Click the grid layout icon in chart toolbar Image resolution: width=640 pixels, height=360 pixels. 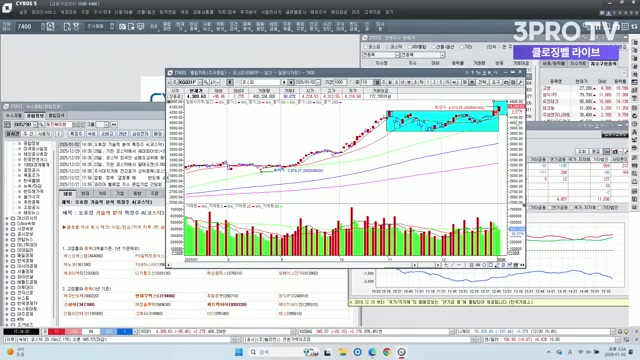(x=377, y=82)
